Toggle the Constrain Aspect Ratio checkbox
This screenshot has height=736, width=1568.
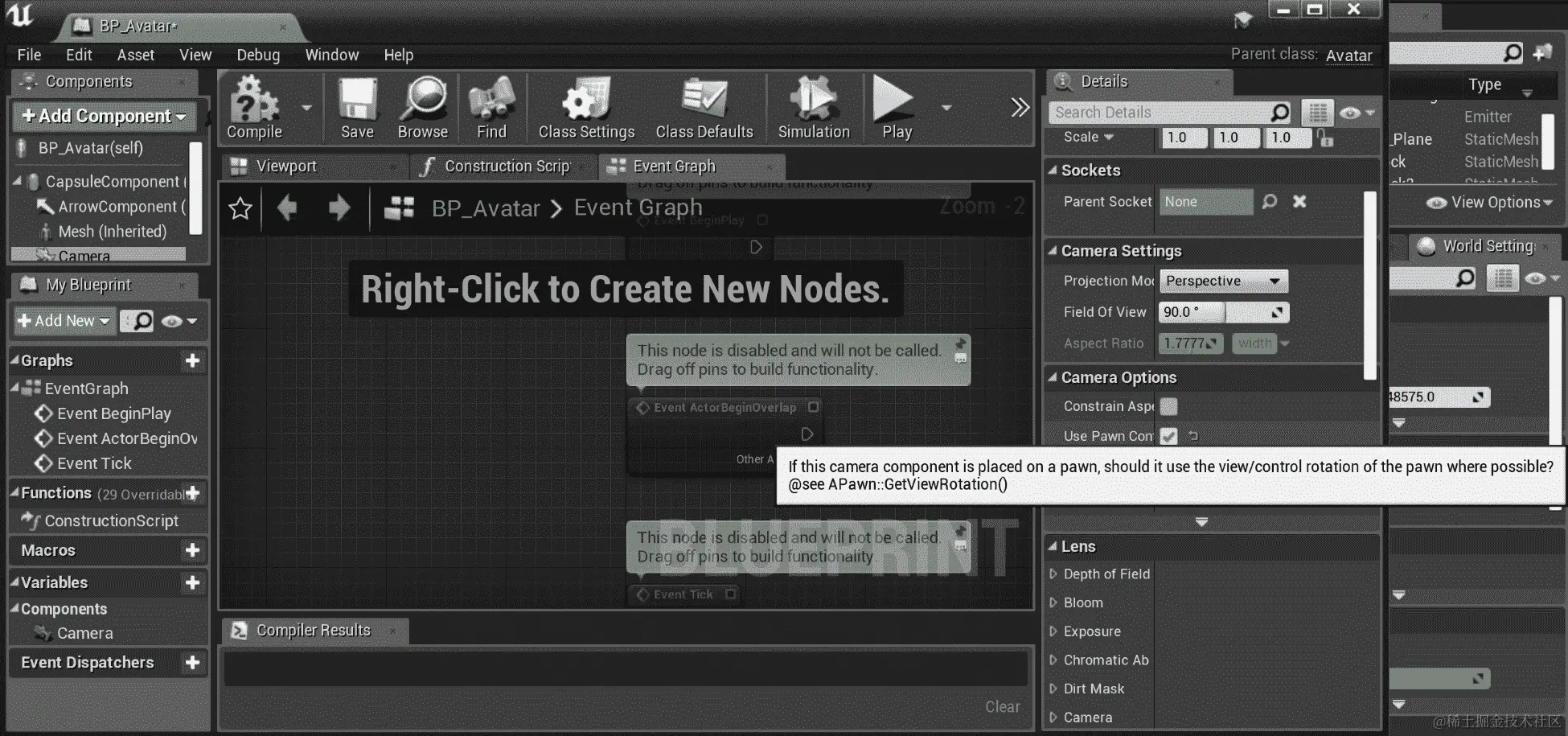[1169, 406]
